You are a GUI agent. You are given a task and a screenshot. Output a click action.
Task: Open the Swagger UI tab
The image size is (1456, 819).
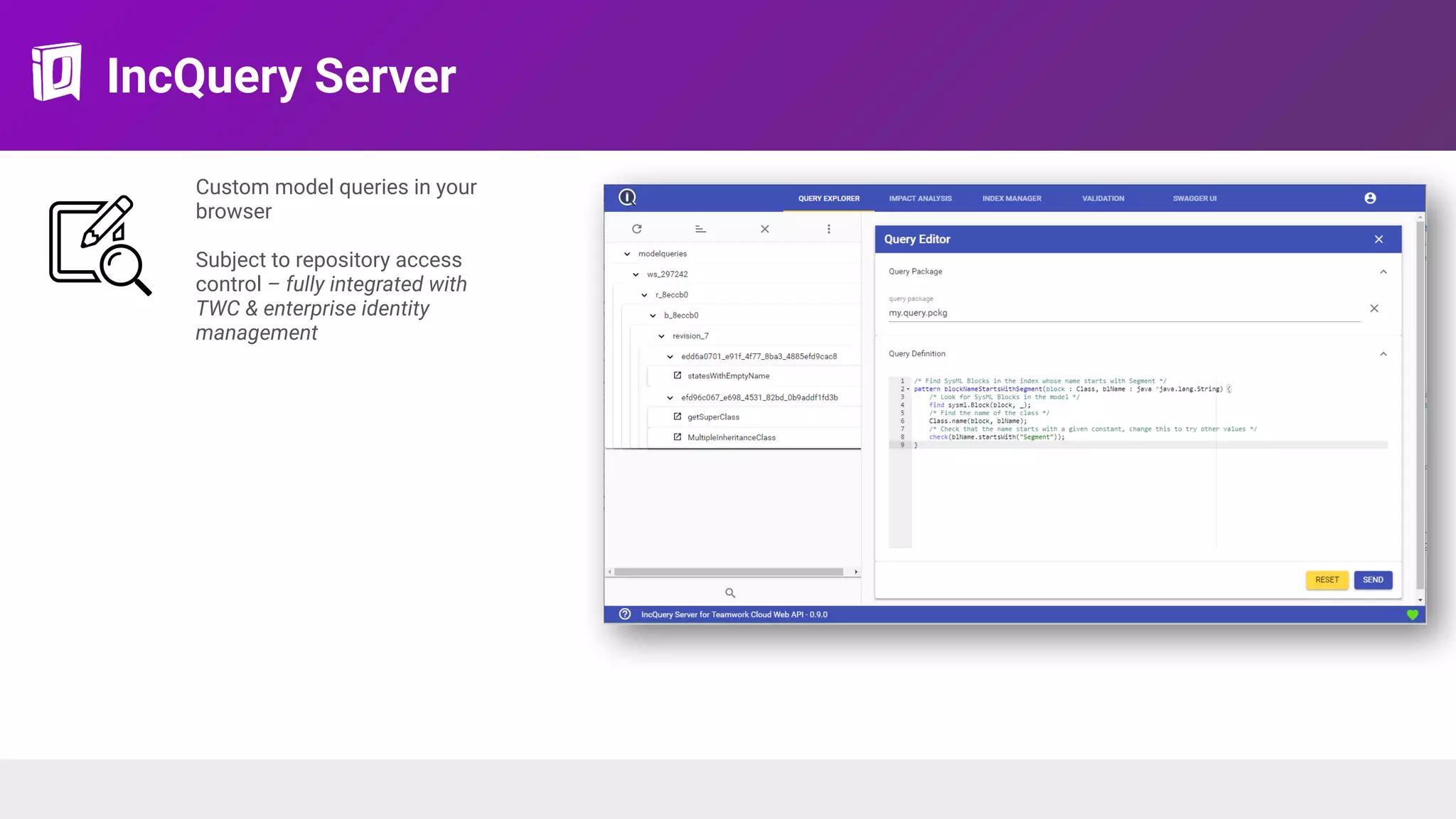[1194, 198]
